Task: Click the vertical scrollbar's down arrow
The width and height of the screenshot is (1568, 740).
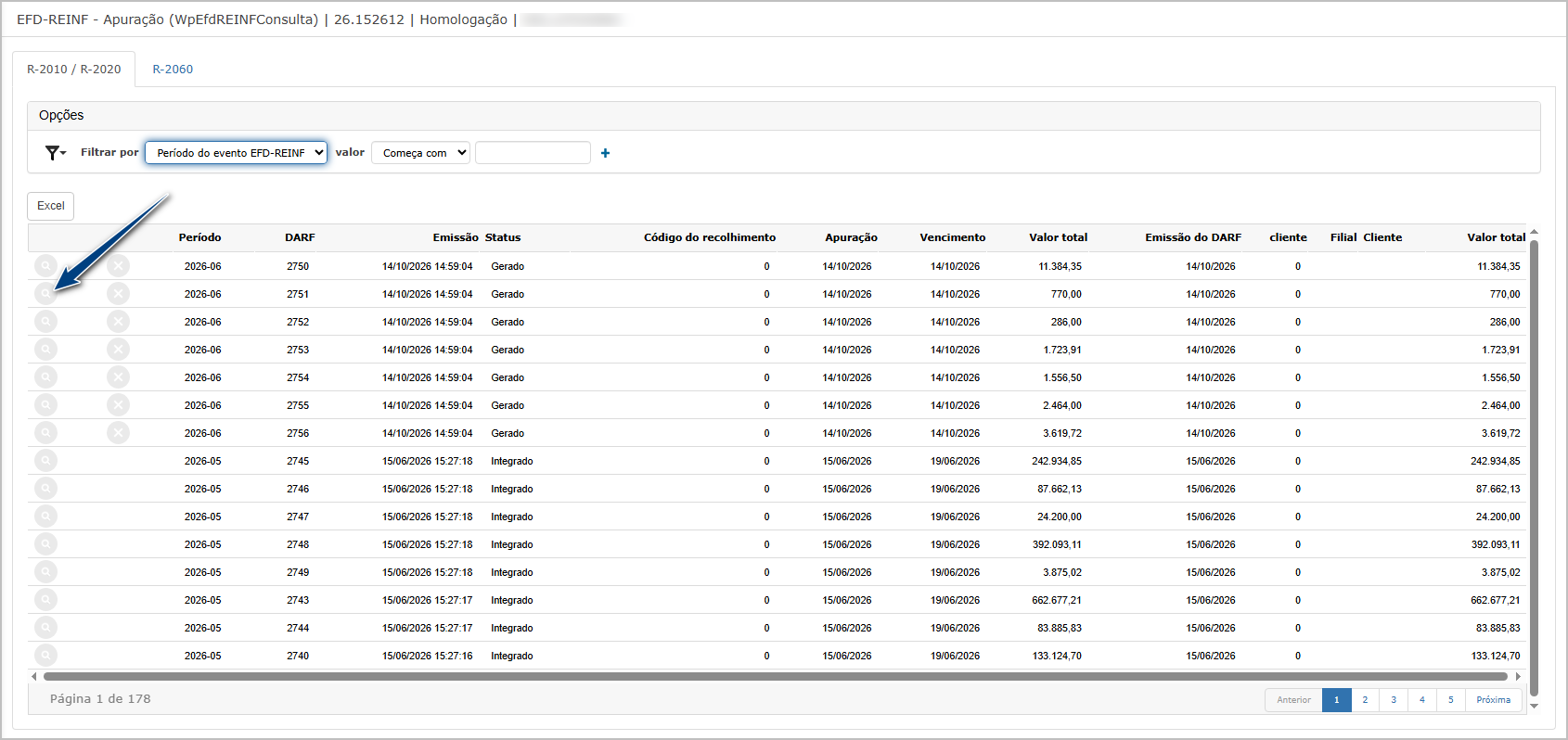Action: pyautogui.click(x=1534, y=707)
